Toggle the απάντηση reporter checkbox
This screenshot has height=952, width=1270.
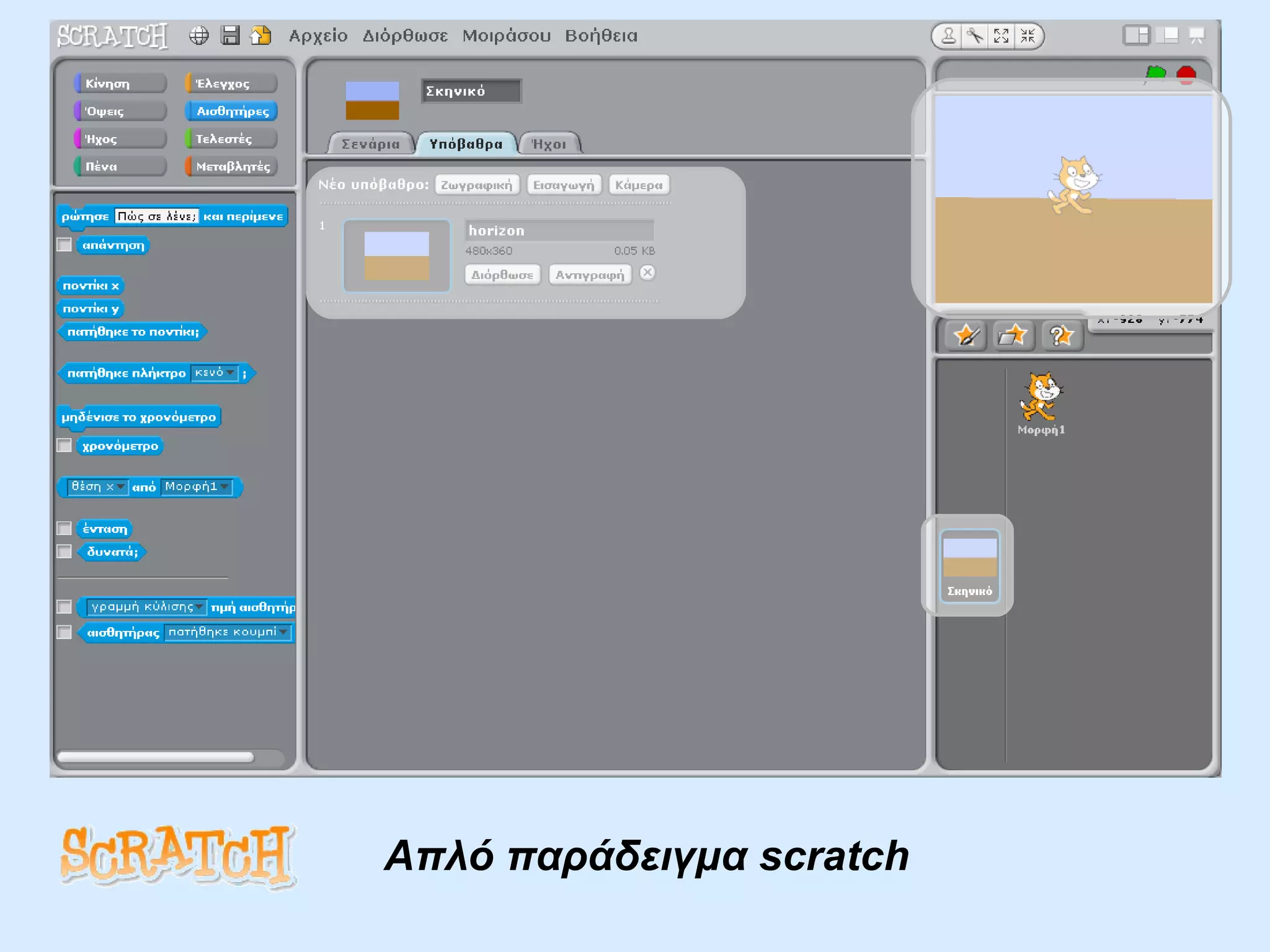[64, 245]
